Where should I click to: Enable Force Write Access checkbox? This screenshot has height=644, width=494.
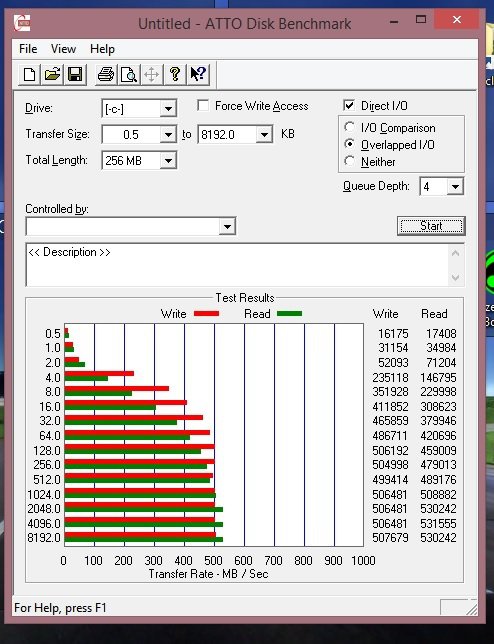tap(203, 106)
